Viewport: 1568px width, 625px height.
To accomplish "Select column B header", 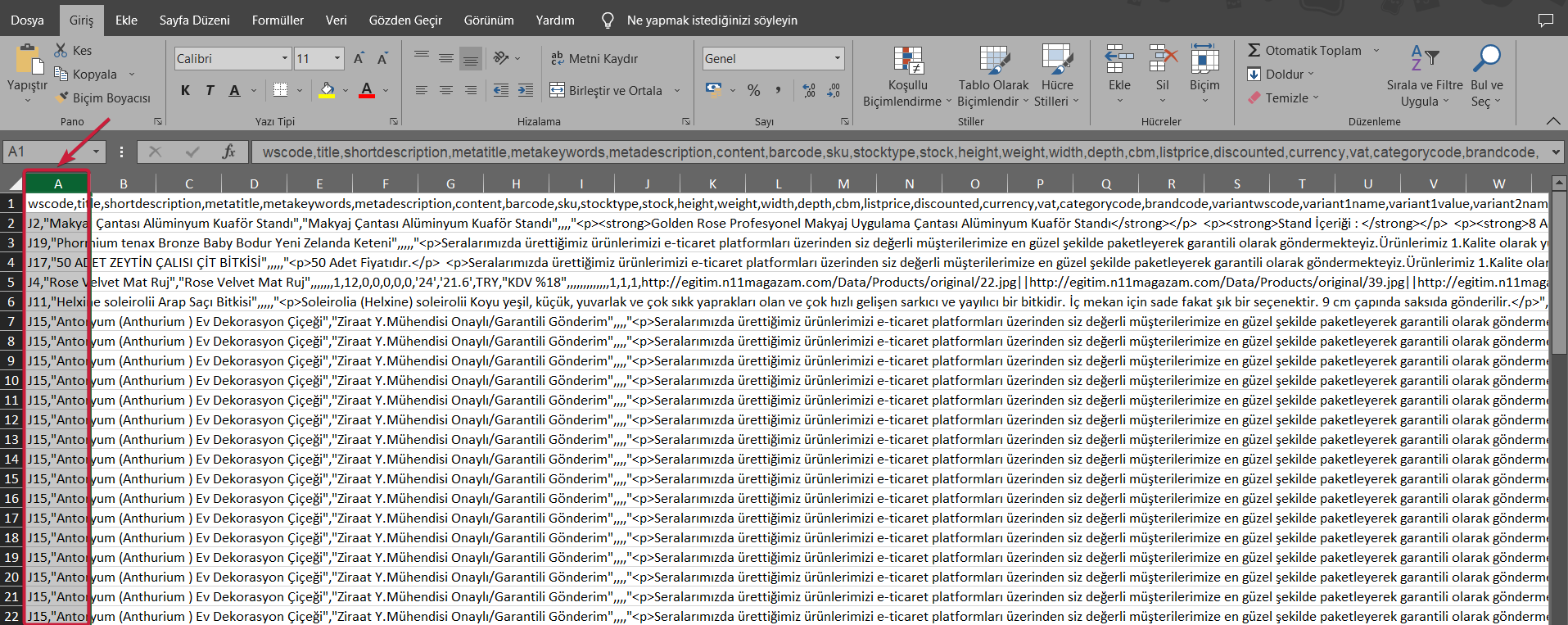I will tap(123, 183).
